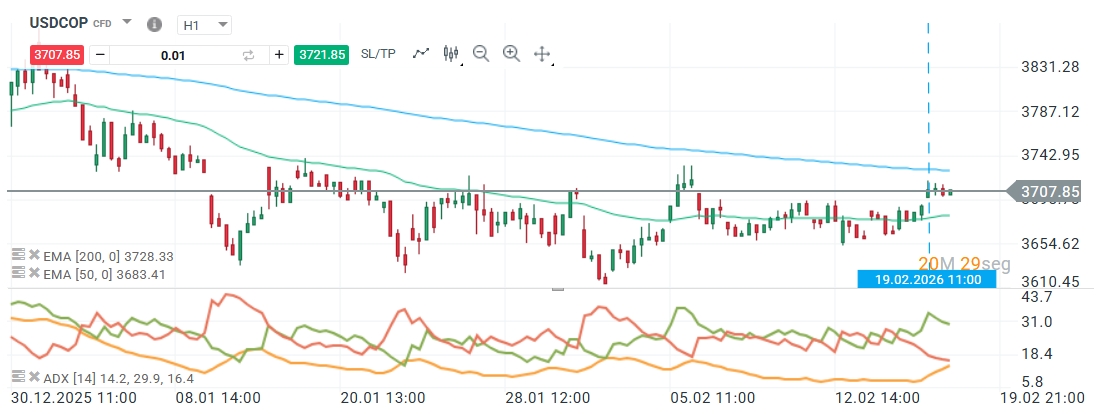Screen dimensions: 1096x414
Task: Increase volume with the plus button
Action: coord(279,55)
